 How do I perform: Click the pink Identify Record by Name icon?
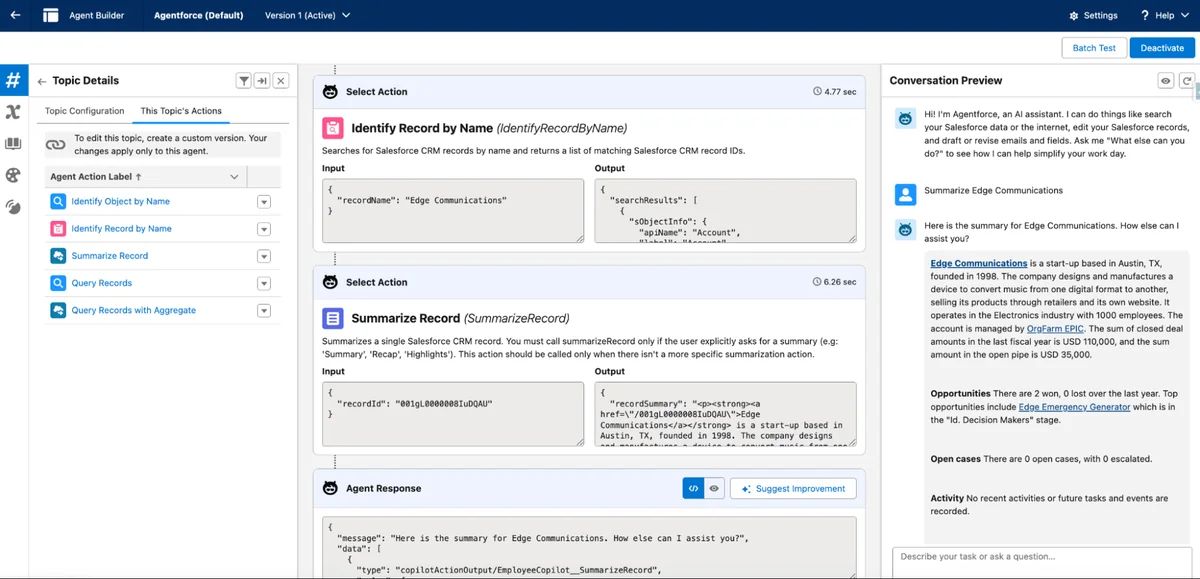tap(58, 228)
